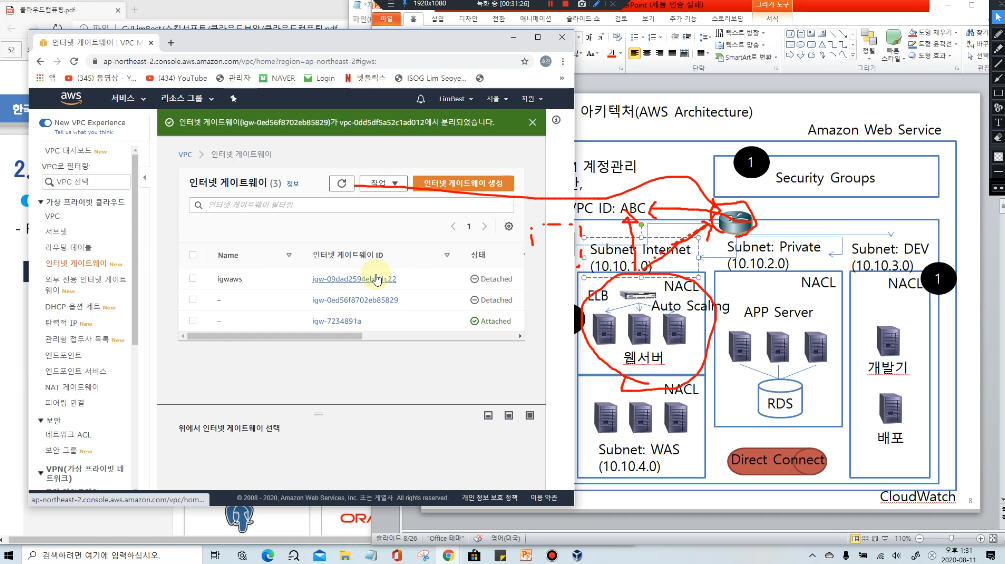
Task: Open the YouTube bookmark in the bookmarks bar
Action: pyautogui.click(x=176, y=78)
